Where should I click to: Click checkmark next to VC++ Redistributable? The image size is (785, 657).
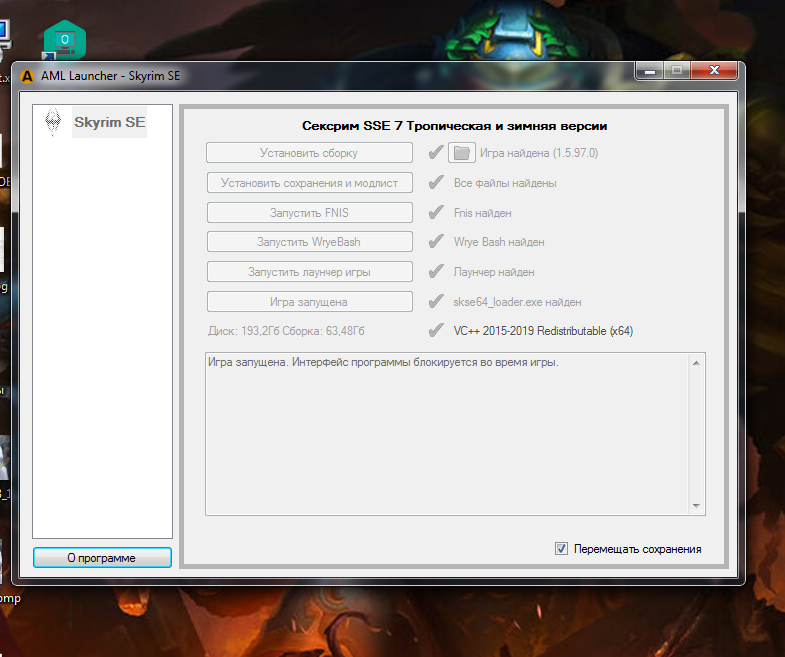point(435,331)
